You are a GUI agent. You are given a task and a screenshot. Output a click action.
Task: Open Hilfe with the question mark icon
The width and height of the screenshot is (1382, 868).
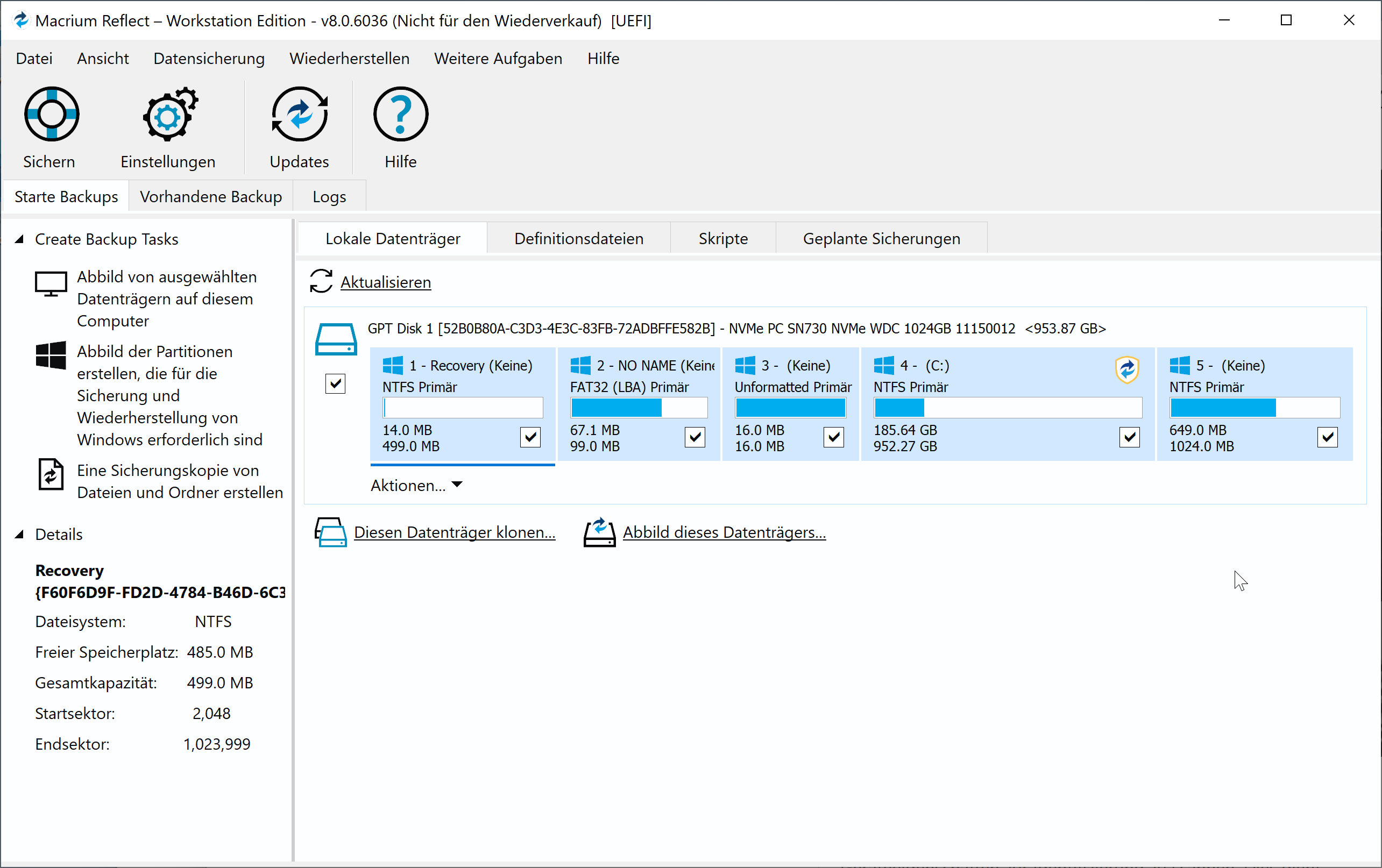[400, 113]
